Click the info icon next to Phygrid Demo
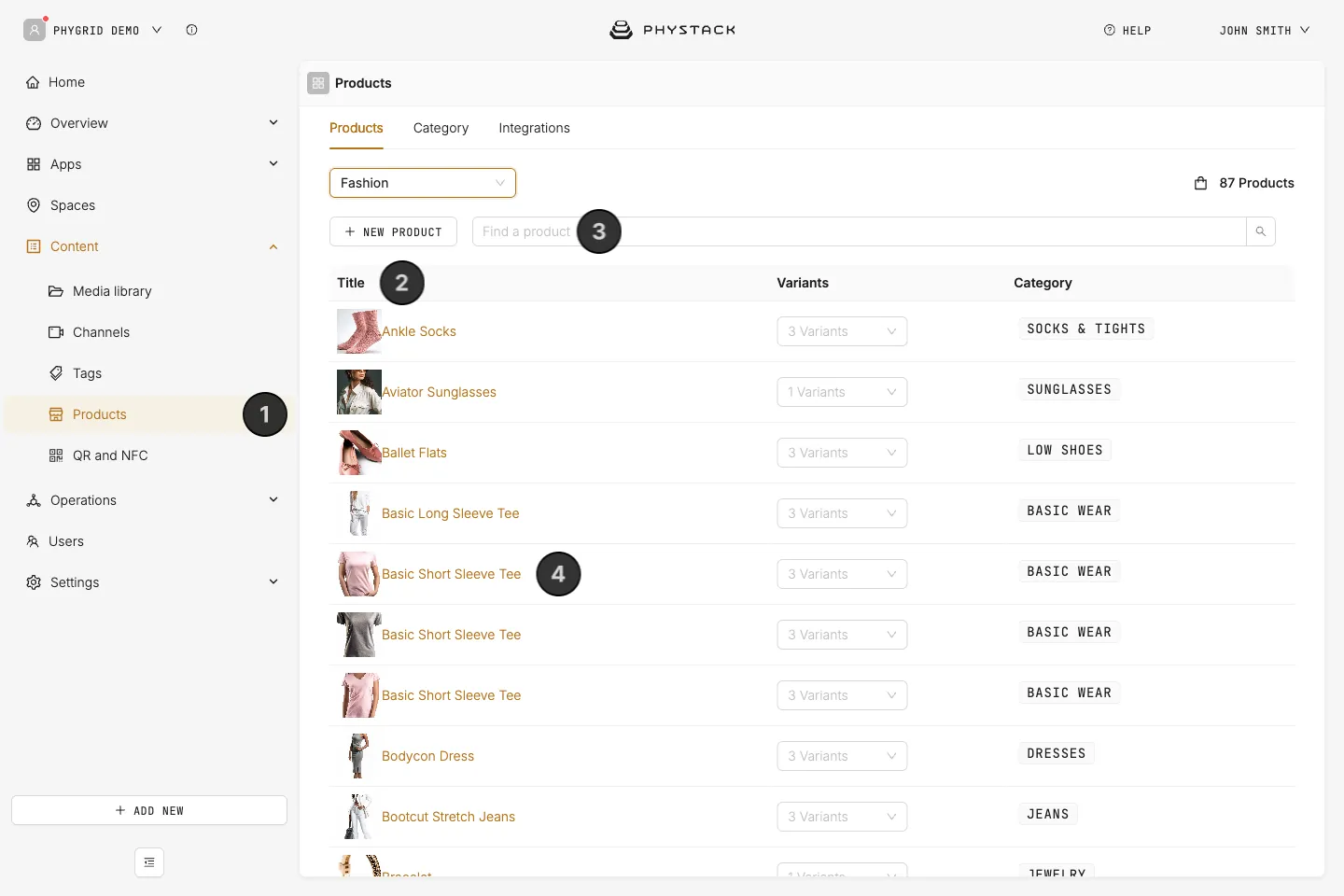The height and width of the screenshot is (896, 1344). (191, 30)
